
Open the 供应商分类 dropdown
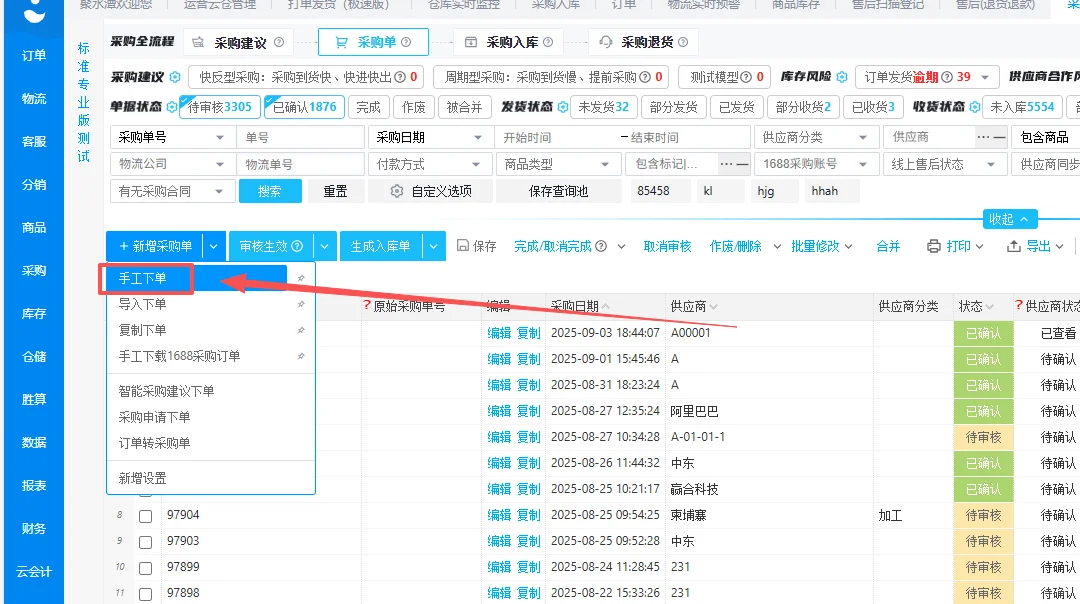tap(816, 137)
